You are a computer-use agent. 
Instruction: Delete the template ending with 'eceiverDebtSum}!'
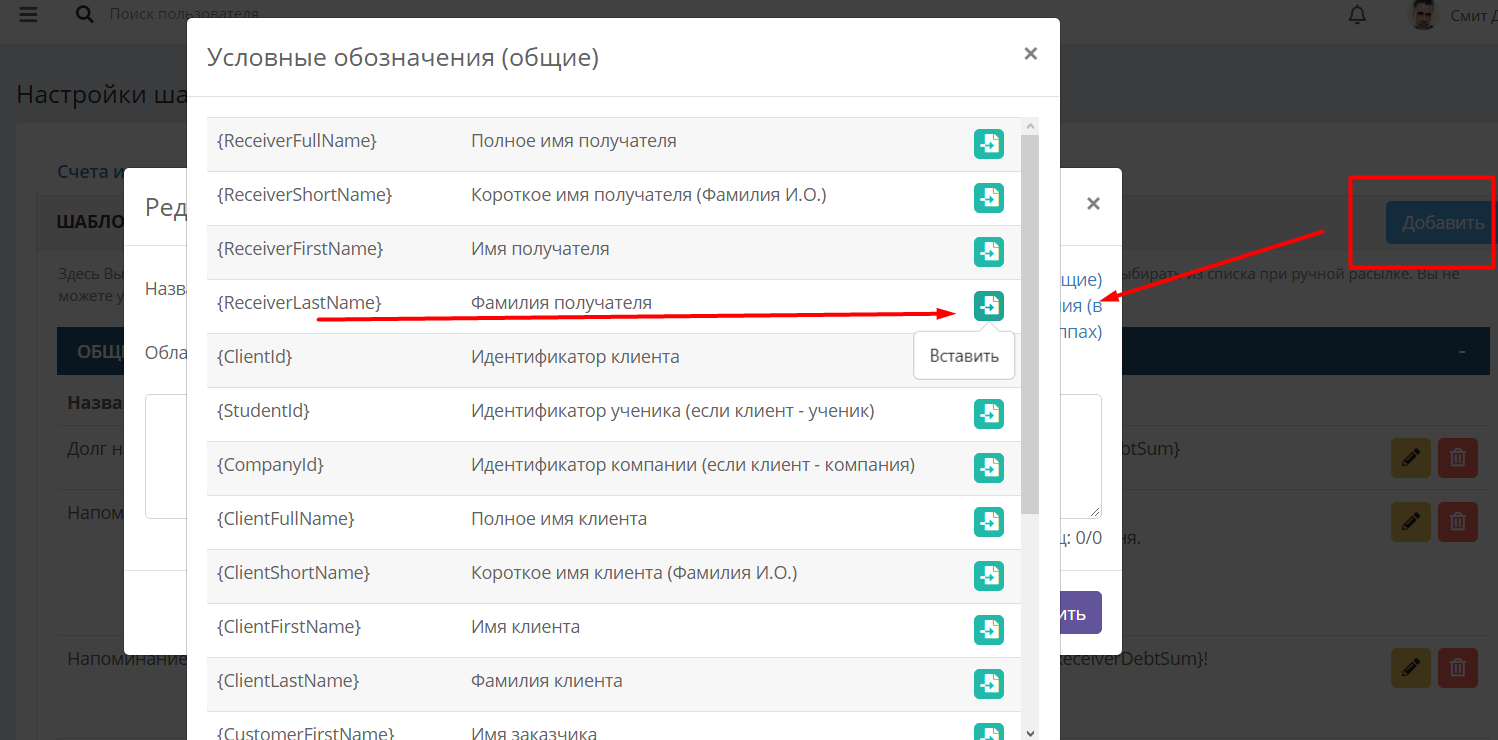tap(1458, 667)
